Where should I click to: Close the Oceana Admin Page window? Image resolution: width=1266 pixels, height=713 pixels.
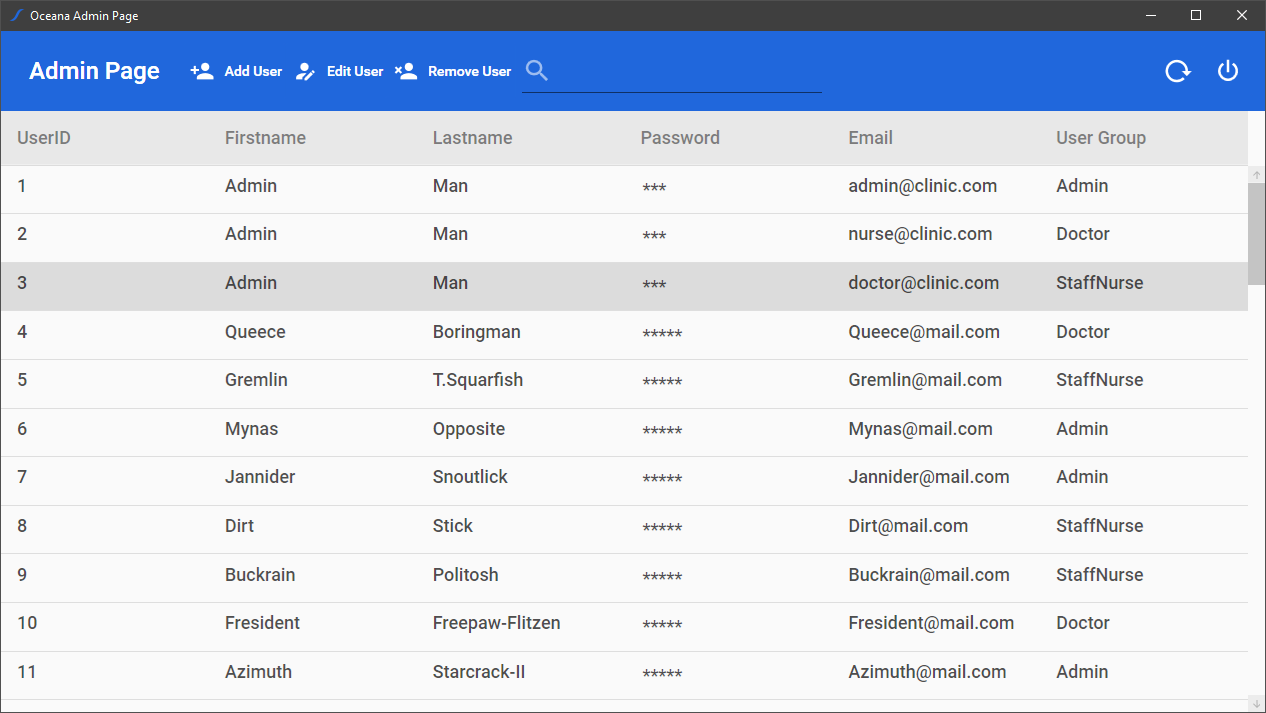(x=1242, y=15)
